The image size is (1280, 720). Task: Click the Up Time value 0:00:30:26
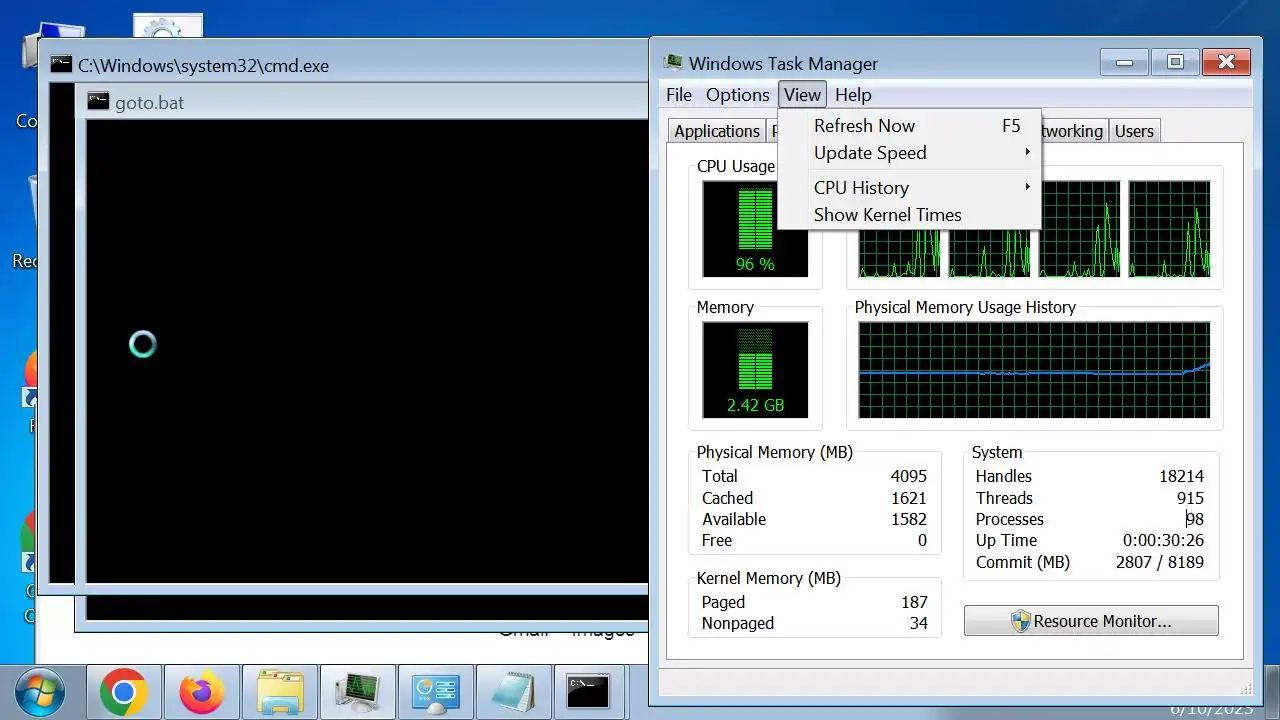tap(1163, 540)
